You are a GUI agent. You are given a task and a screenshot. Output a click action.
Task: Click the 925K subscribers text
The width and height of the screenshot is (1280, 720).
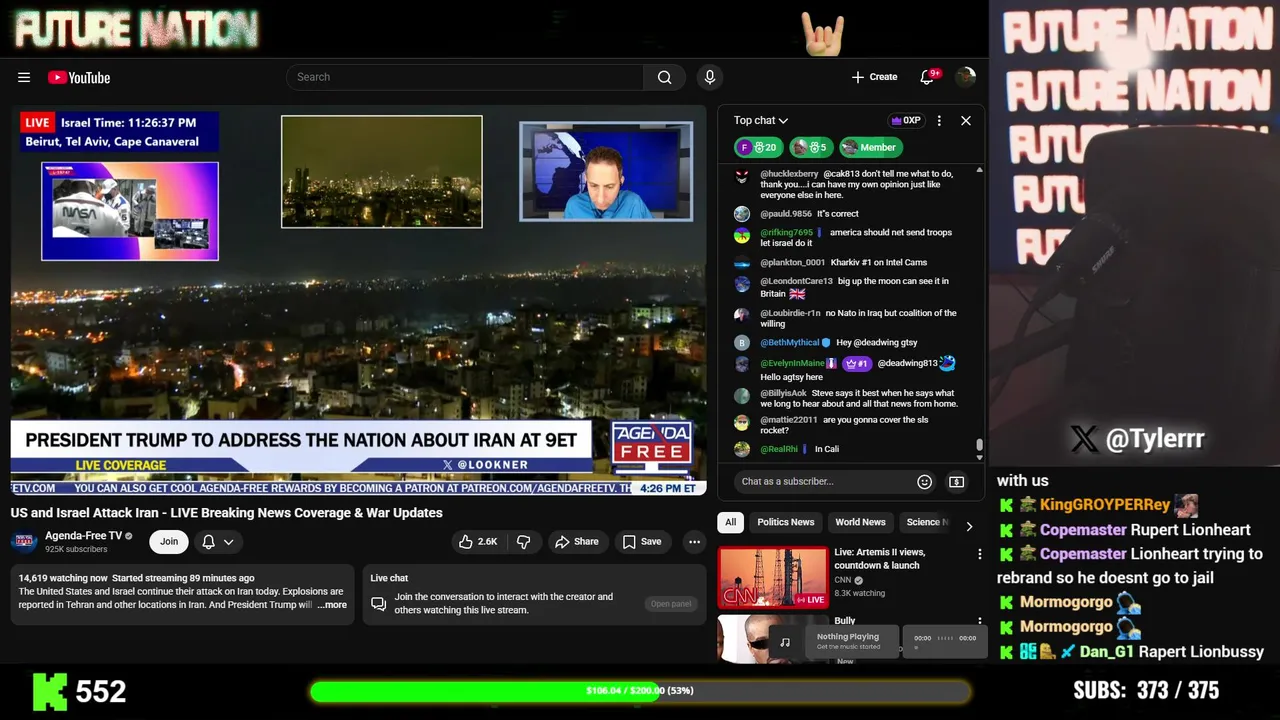(76, 549)
